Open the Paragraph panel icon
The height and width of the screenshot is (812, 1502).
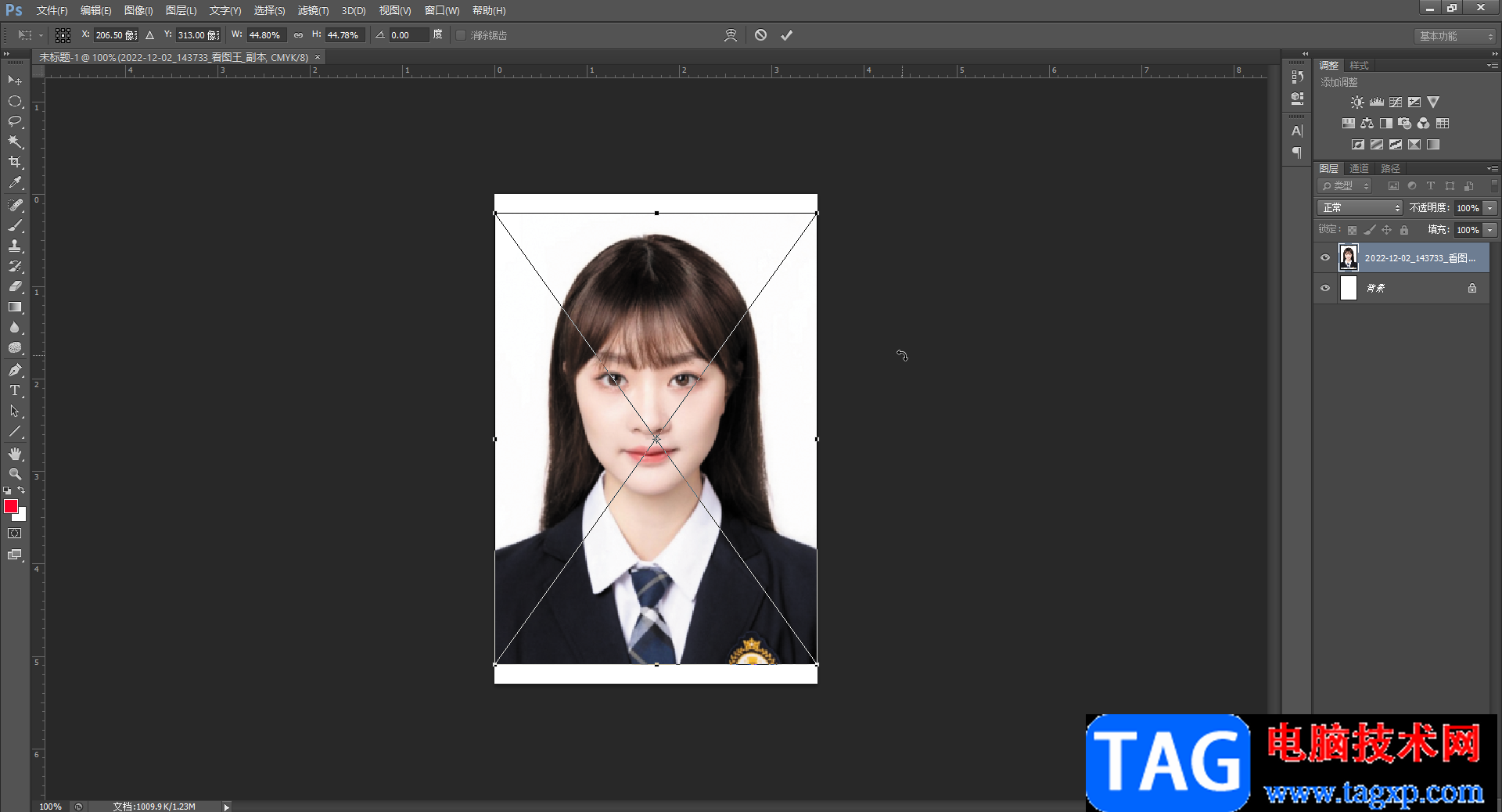[x=1297, y=153]
